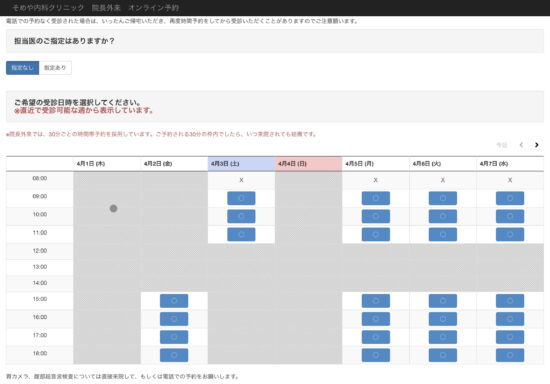Select the April 3 Saturday column header
550x384 pixels.
pyautogui.click(x=241, y=164)
